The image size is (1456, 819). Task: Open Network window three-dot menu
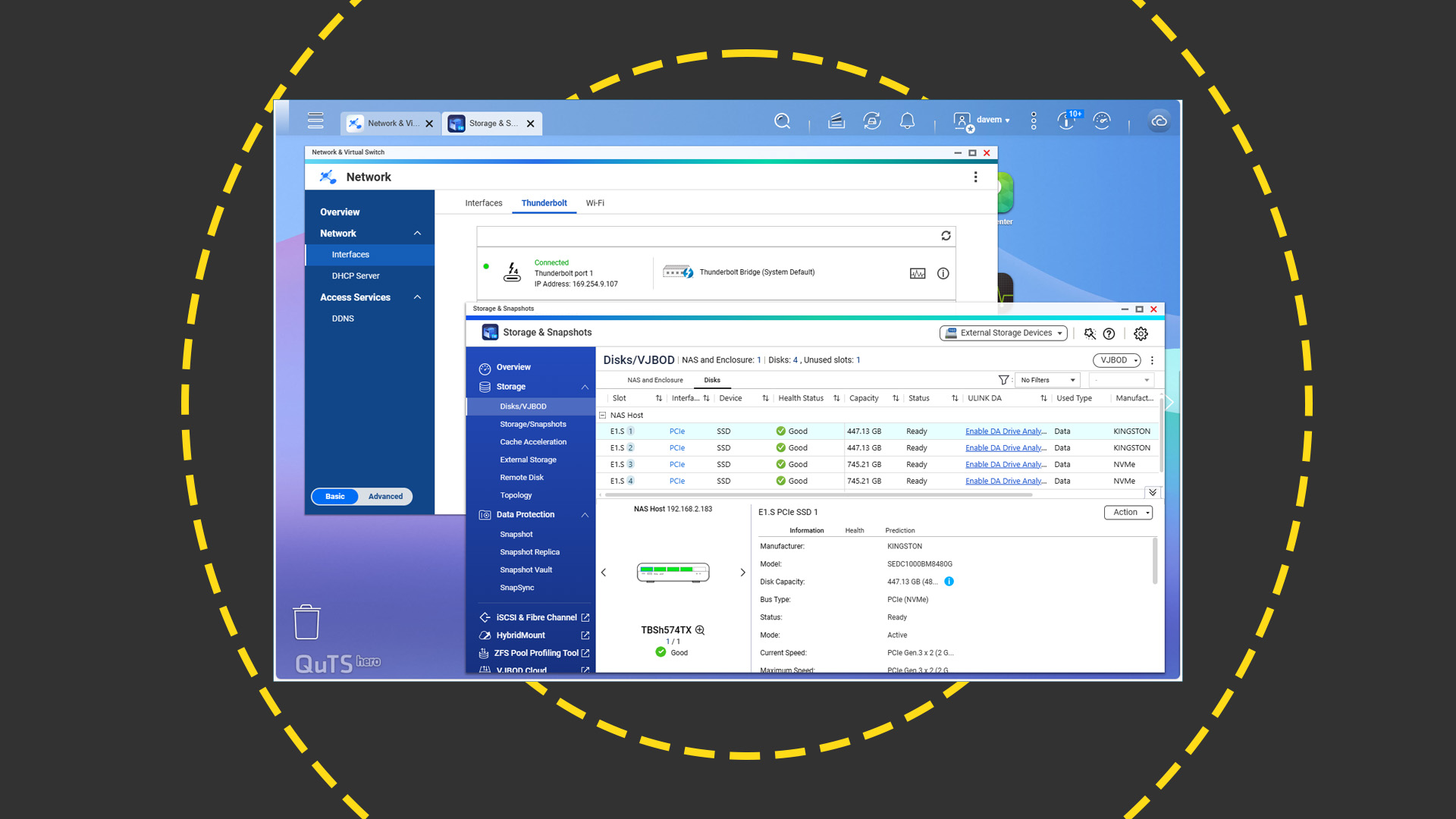[975, 177]
